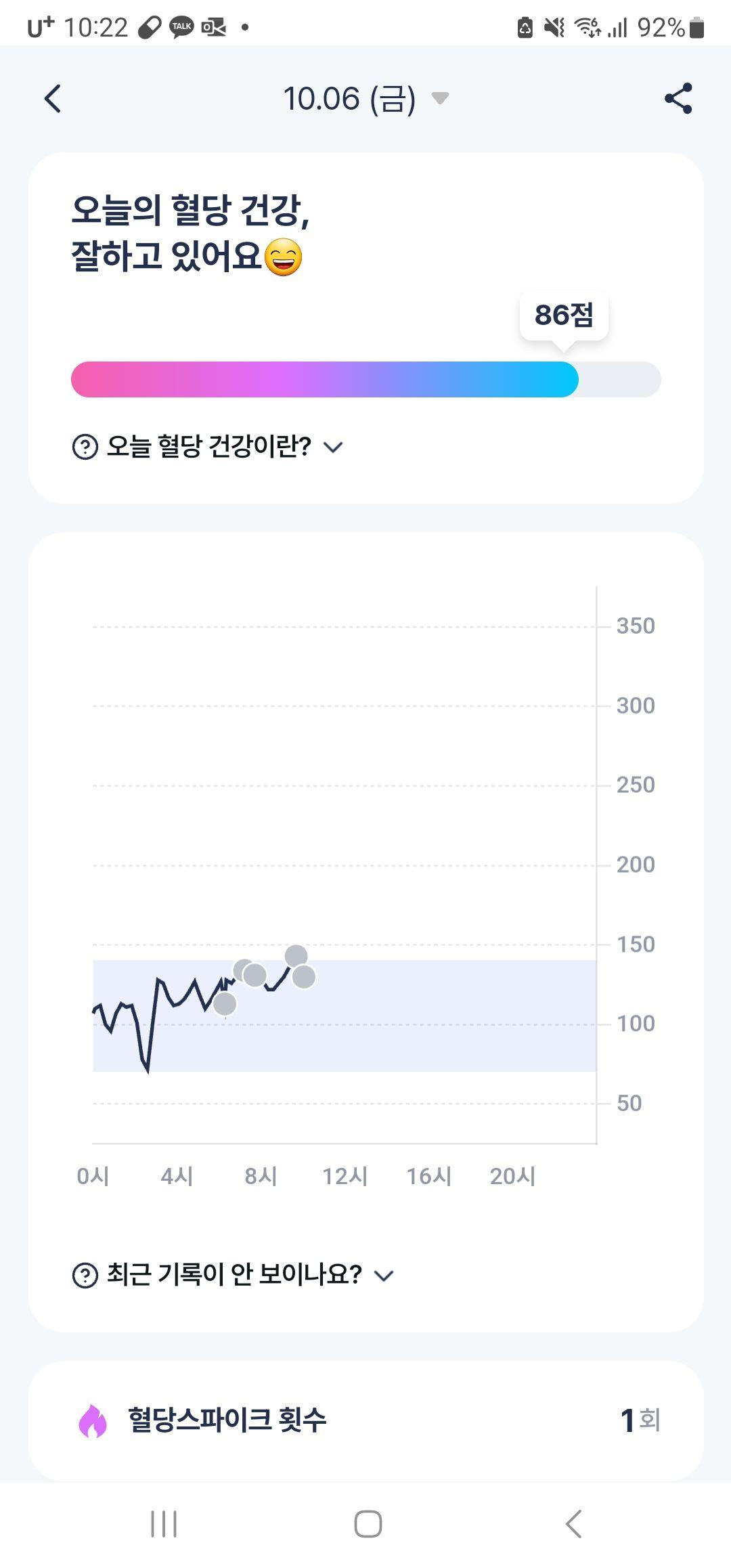731x1568 pixels.
Task: Select the lowest gray marker near 6시
Action: [225, 1004]
